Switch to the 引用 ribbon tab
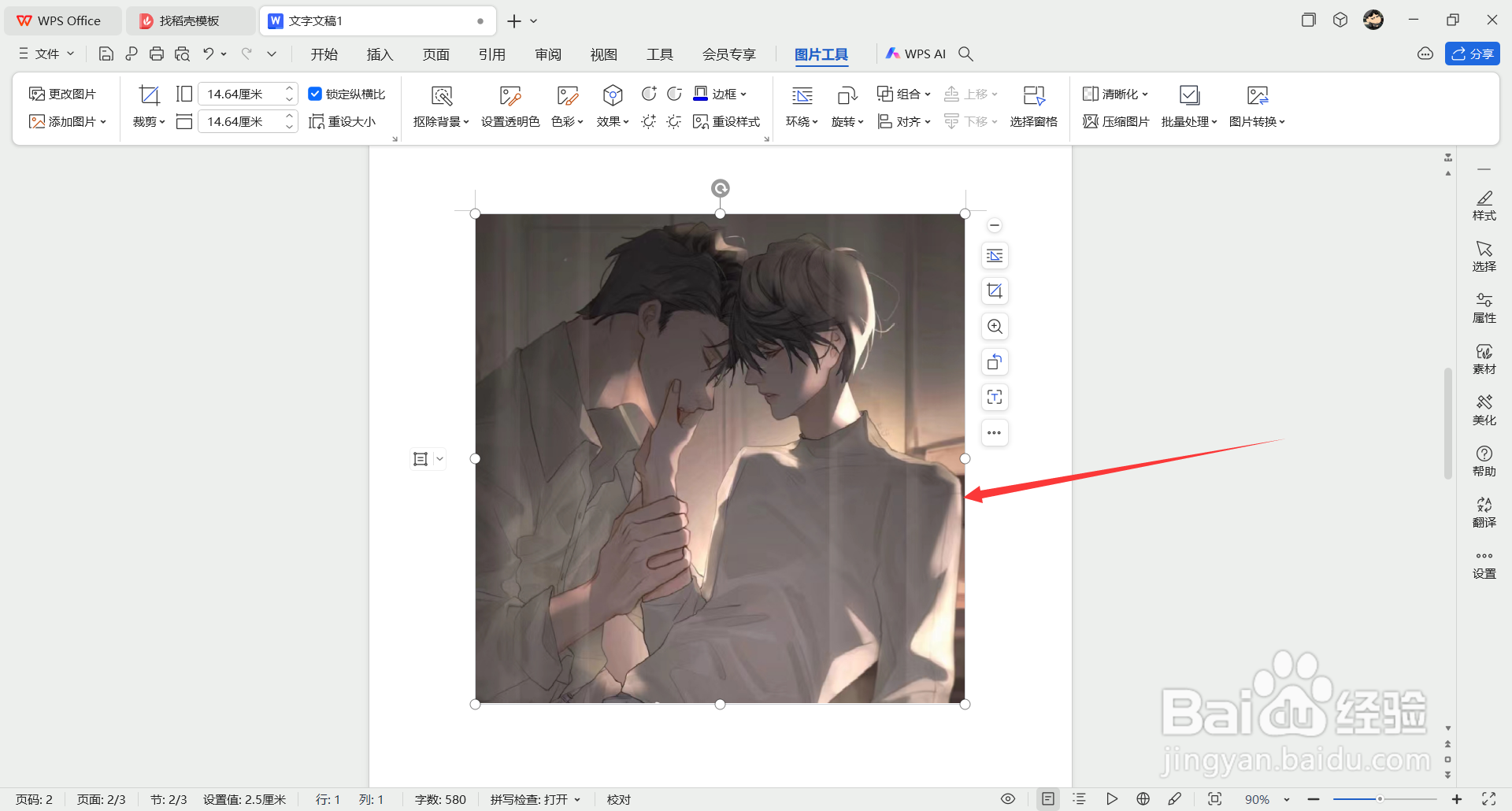 (x=492, y=54)
